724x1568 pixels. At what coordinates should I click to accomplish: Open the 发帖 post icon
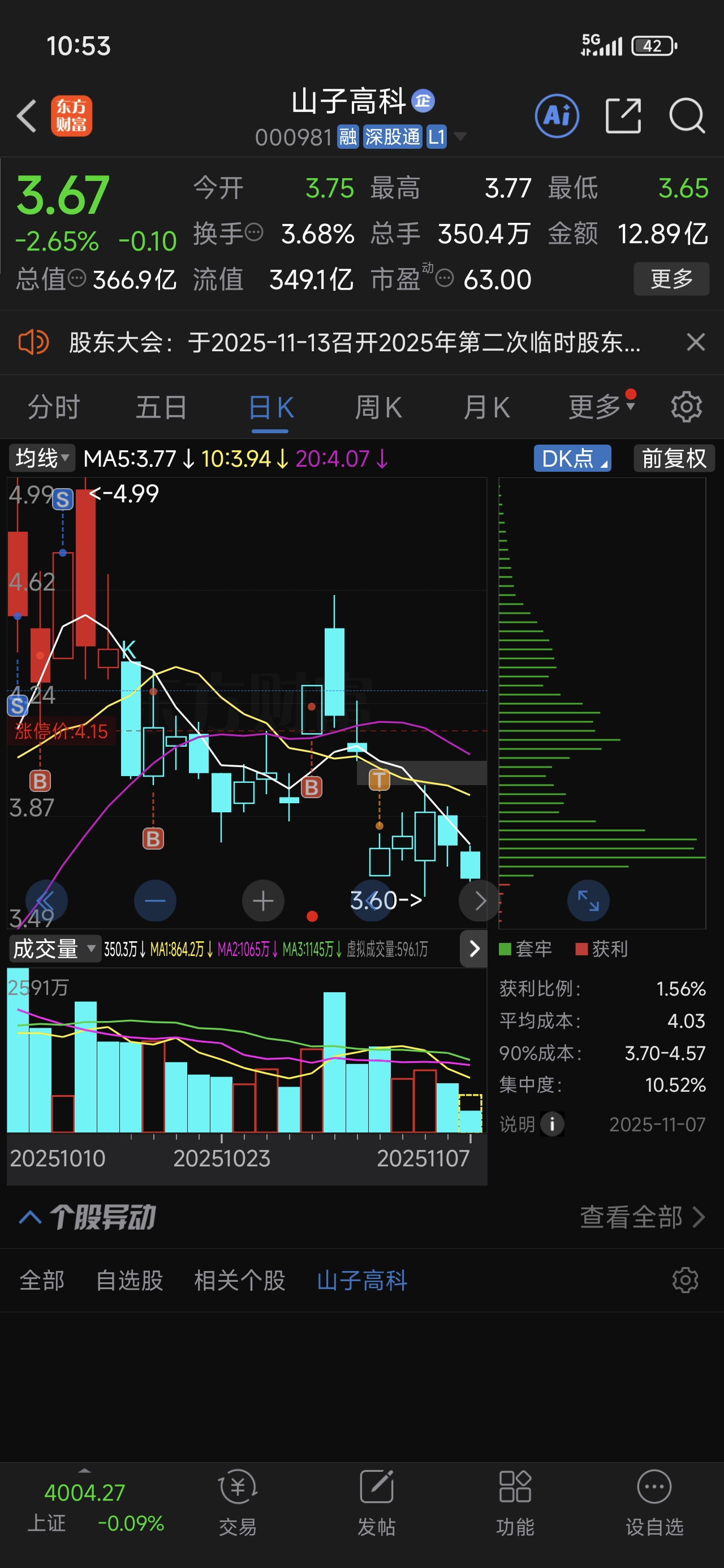coord(376,1502)
